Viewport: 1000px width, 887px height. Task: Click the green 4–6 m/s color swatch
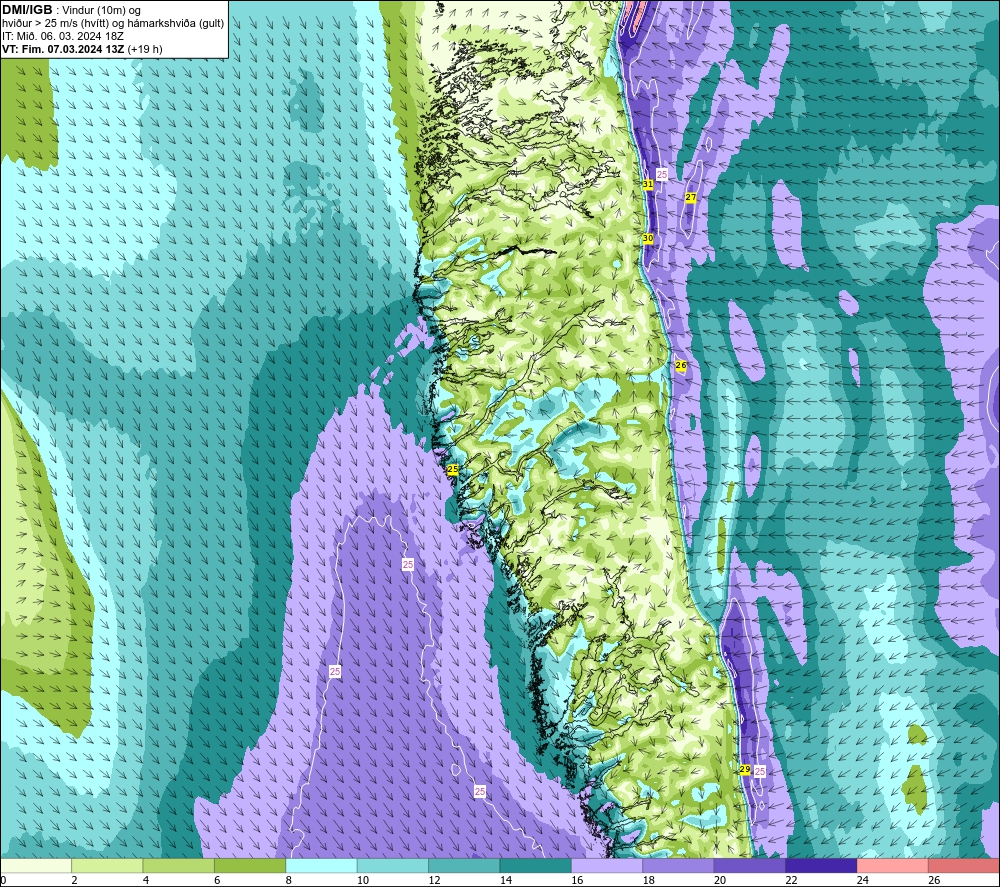pyautogui.click(x=179, y=865)
